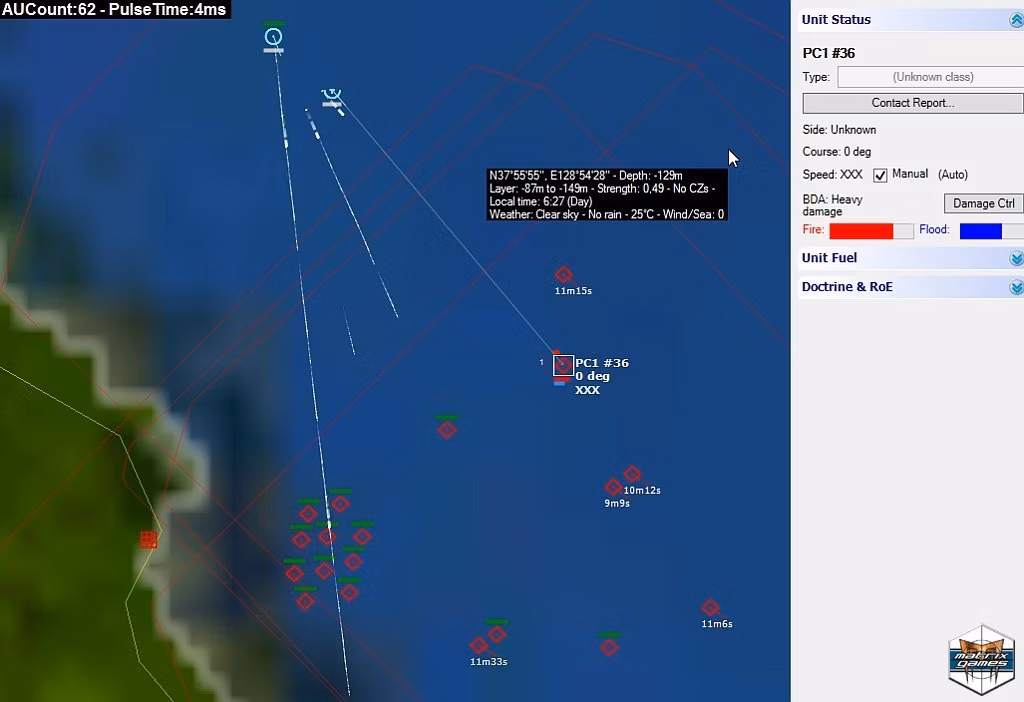
Task: Click the 'Course: 0 deg' text
Action: pos(837,152)
